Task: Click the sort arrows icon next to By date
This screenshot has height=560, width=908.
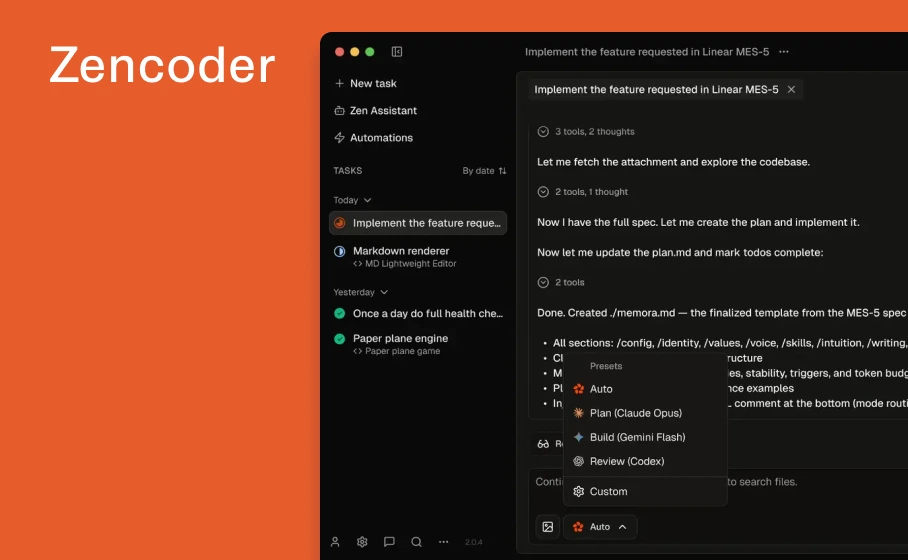Action: point(503,171)
